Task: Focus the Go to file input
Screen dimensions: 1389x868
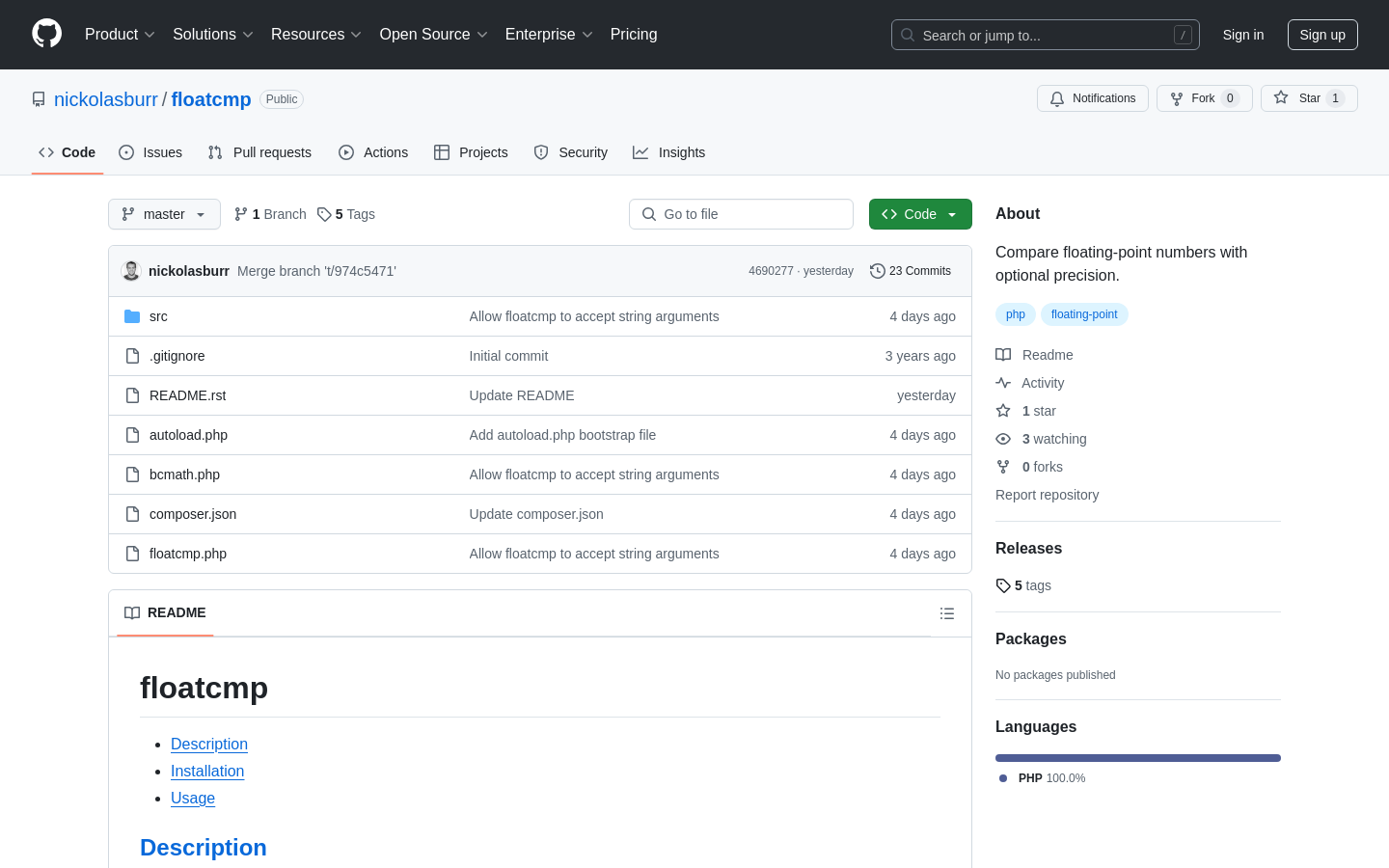Action: [x=741, y=214]
